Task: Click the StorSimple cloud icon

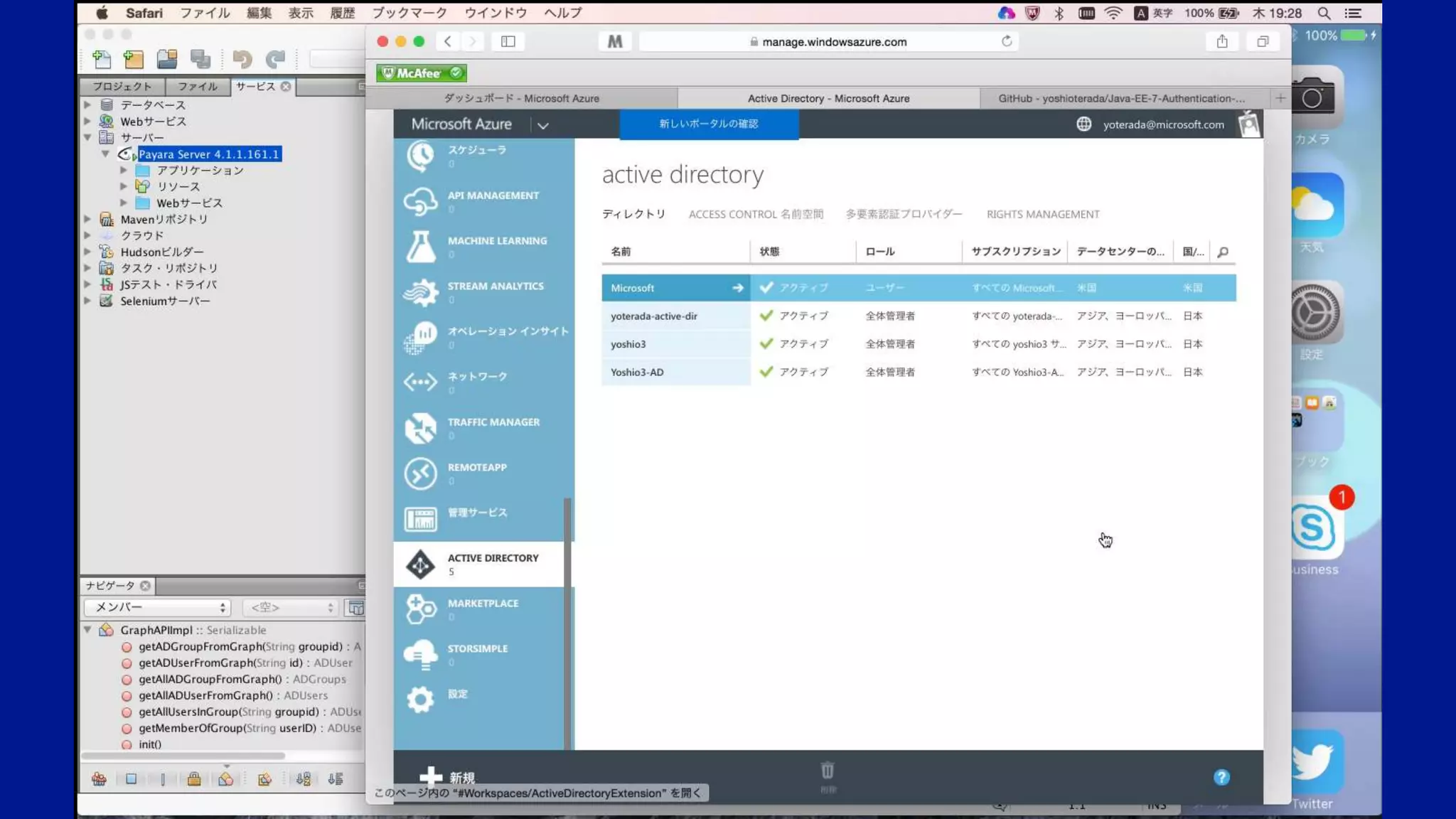Action: click(x=420, y=654)
